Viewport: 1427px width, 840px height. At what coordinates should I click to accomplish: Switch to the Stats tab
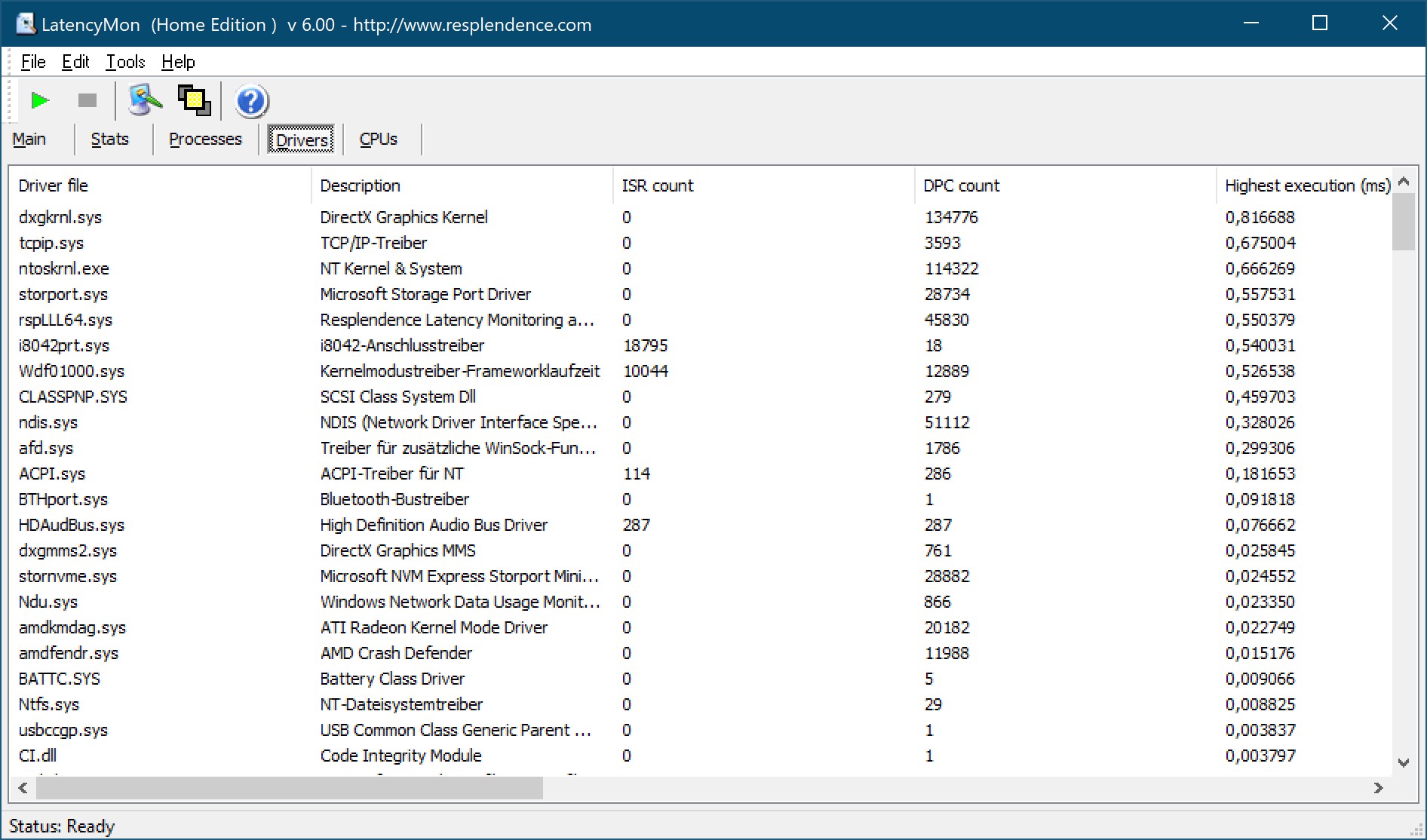[110, 139]
